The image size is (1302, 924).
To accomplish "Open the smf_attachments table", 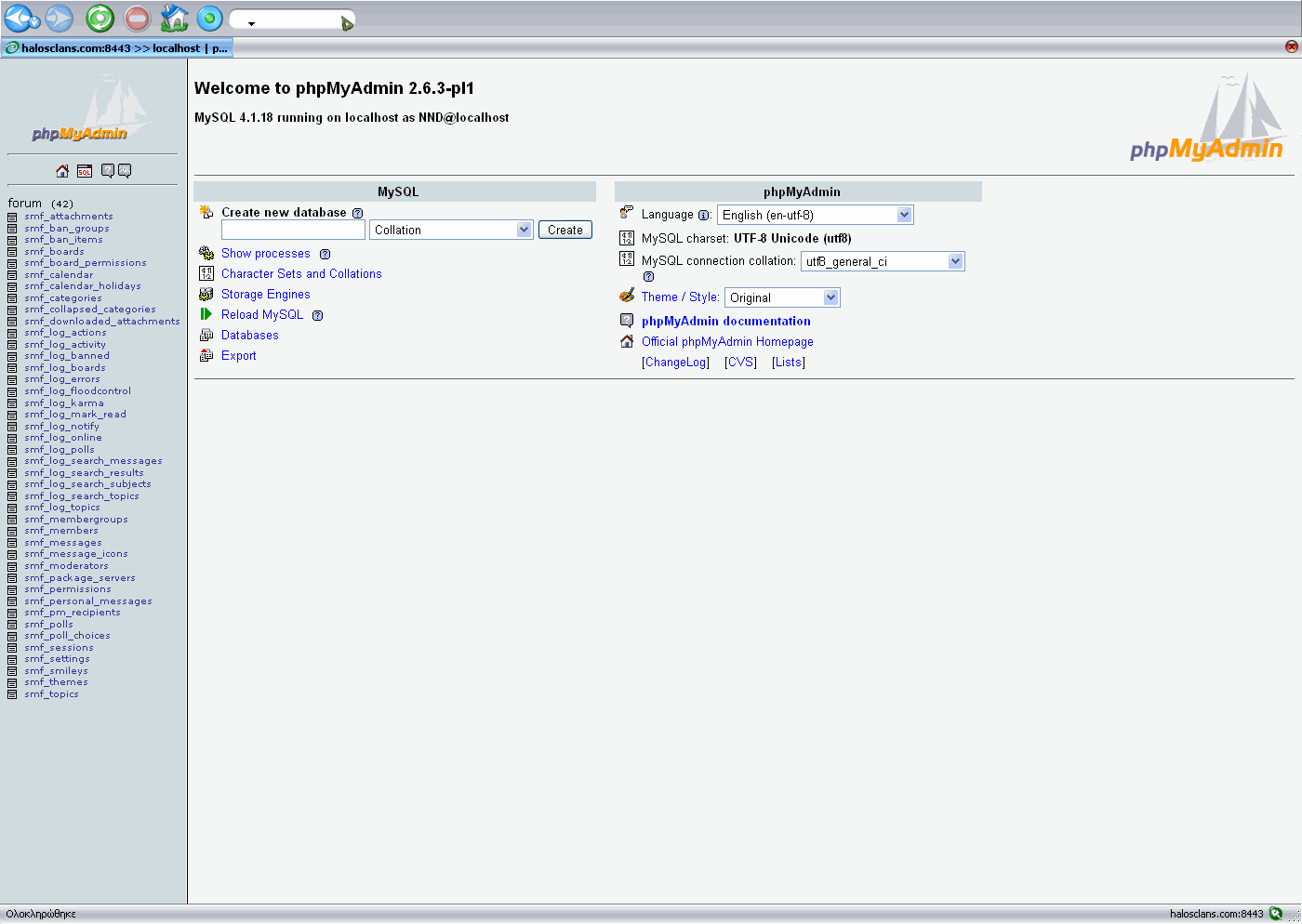I will pos(69,217).
